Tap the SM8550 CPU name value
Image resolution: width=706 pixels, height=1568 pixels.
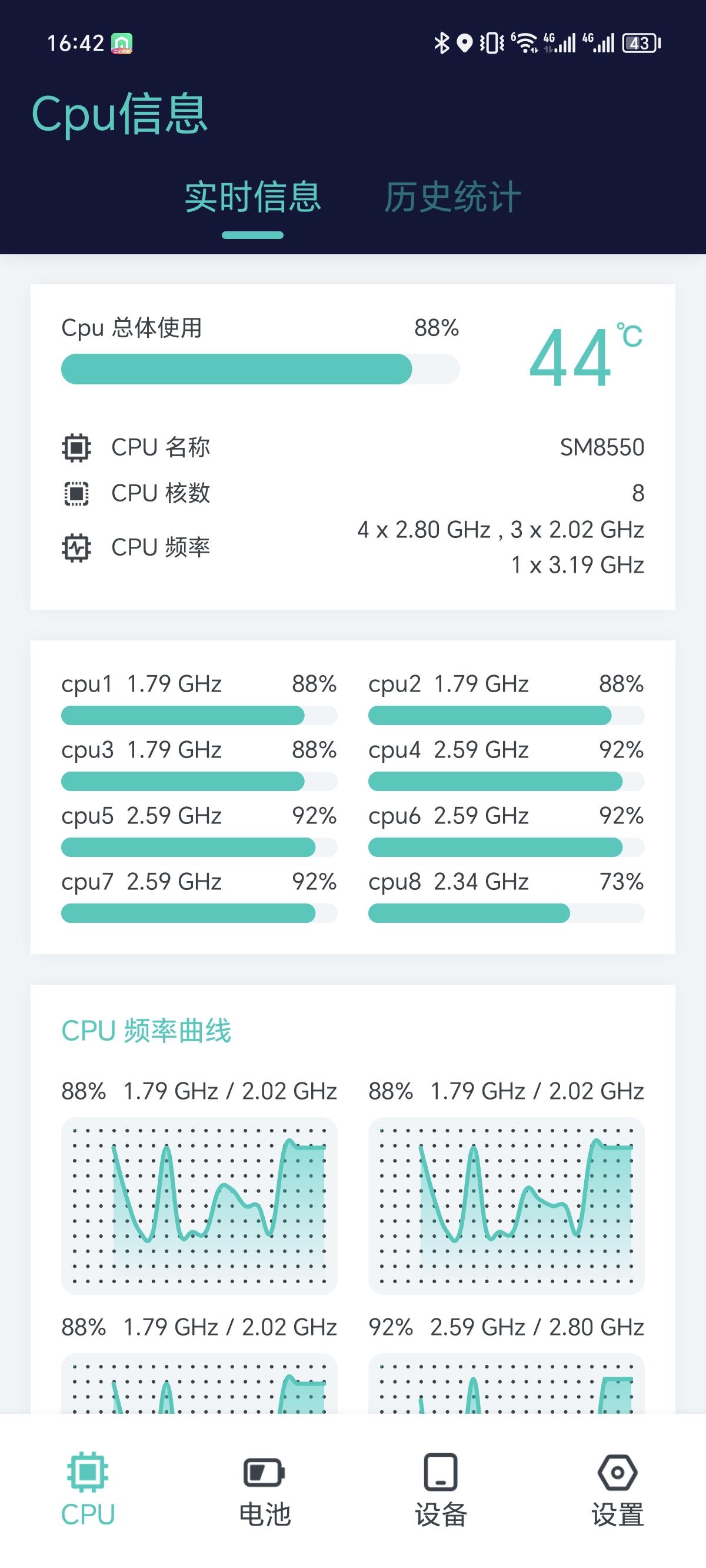602,447
